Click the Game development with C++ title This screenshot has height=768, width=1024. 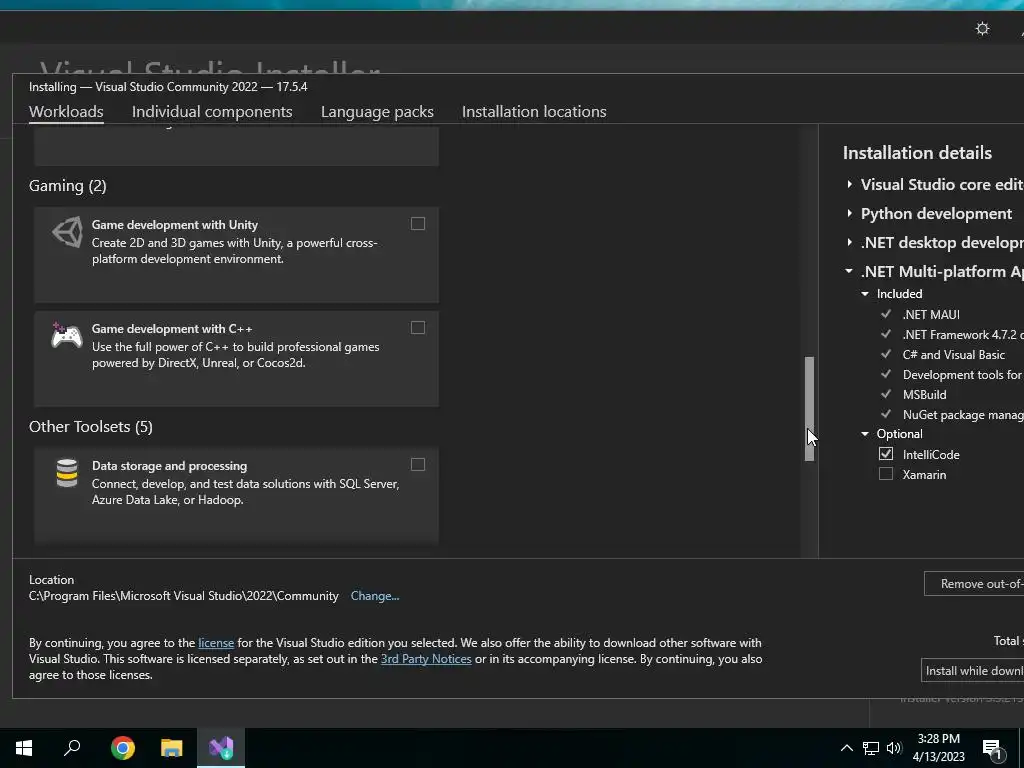[172, 328]
